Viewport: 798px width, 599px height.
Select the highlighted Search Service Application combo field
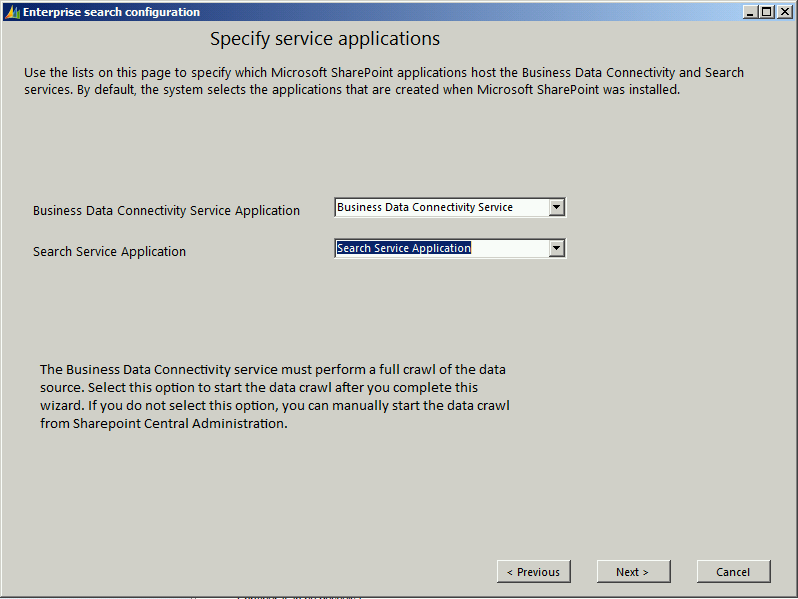(450, 248)
